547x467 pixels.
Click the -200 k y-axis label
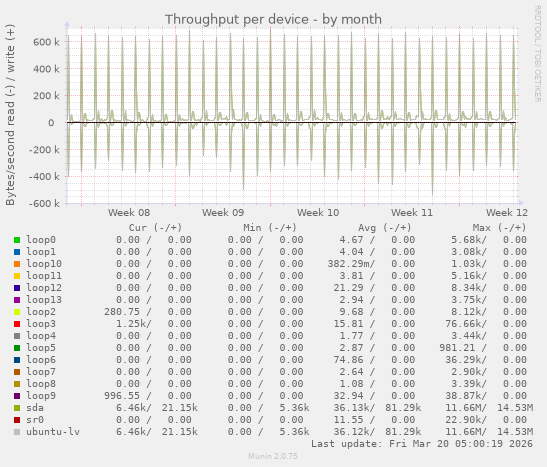click(x=44, y=150)
